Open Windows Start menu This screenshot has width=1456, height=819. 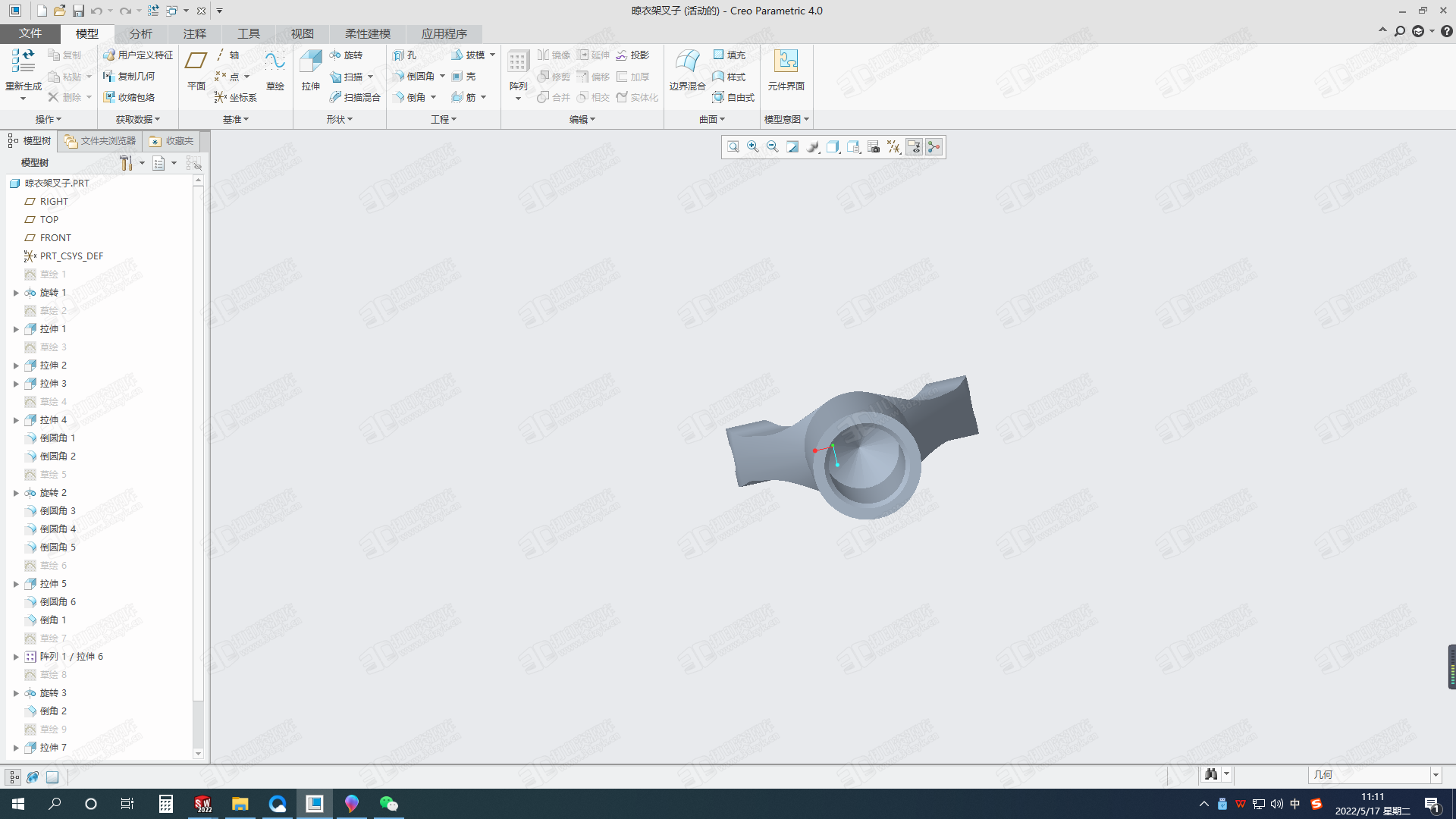[x=18, y=804]
